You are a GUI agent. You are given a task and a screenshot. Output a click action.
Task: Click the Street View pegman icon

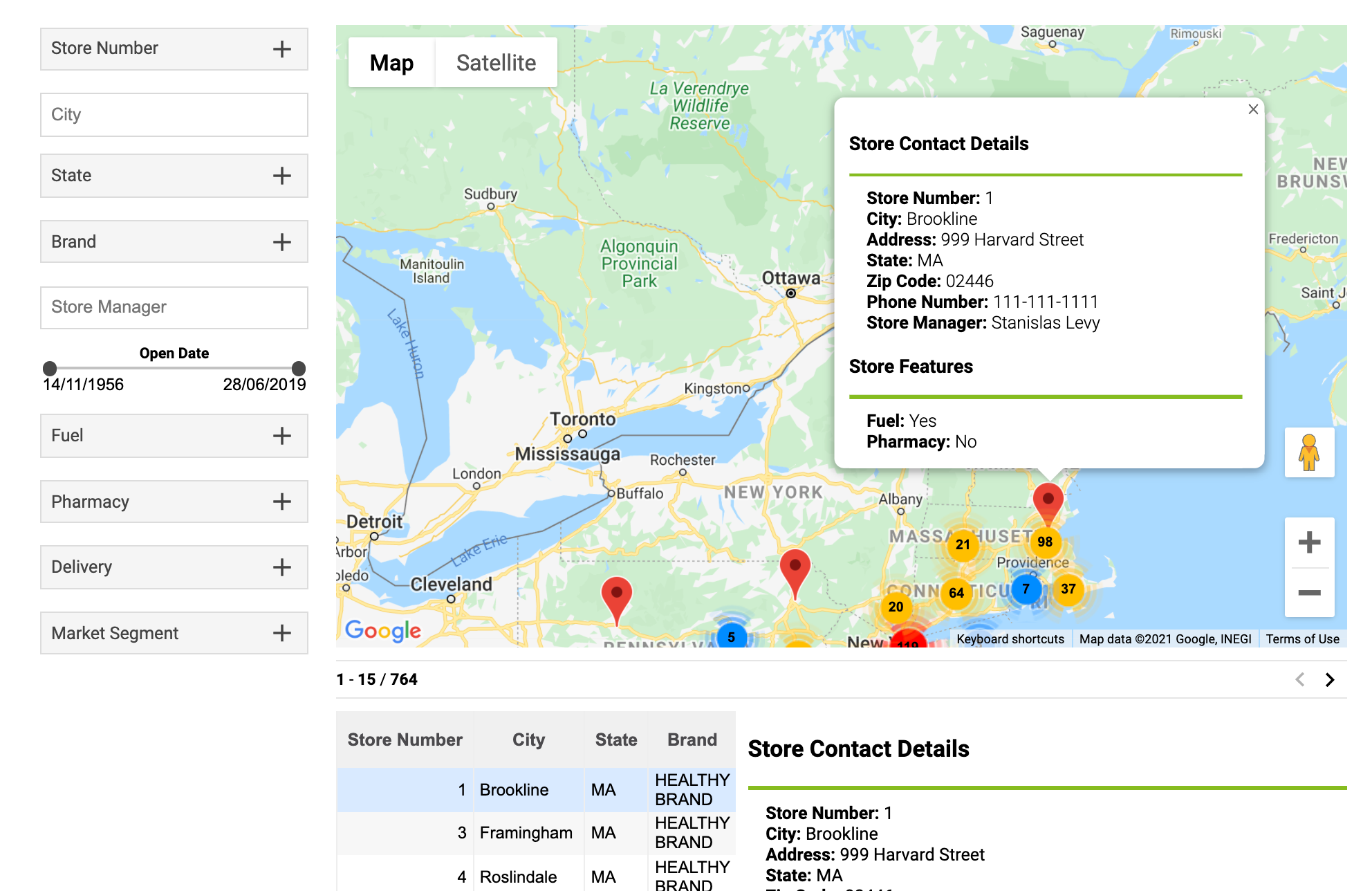pyautogui.click(x=1309, y=452)
